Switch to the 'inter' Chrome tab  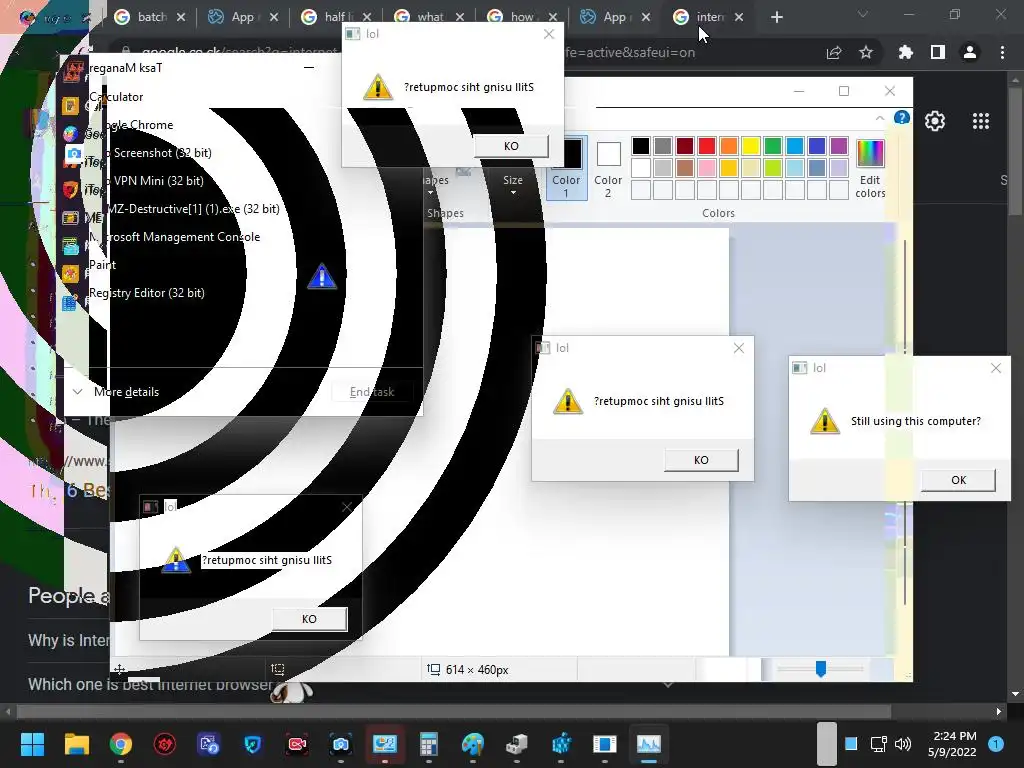click(710, 17)
